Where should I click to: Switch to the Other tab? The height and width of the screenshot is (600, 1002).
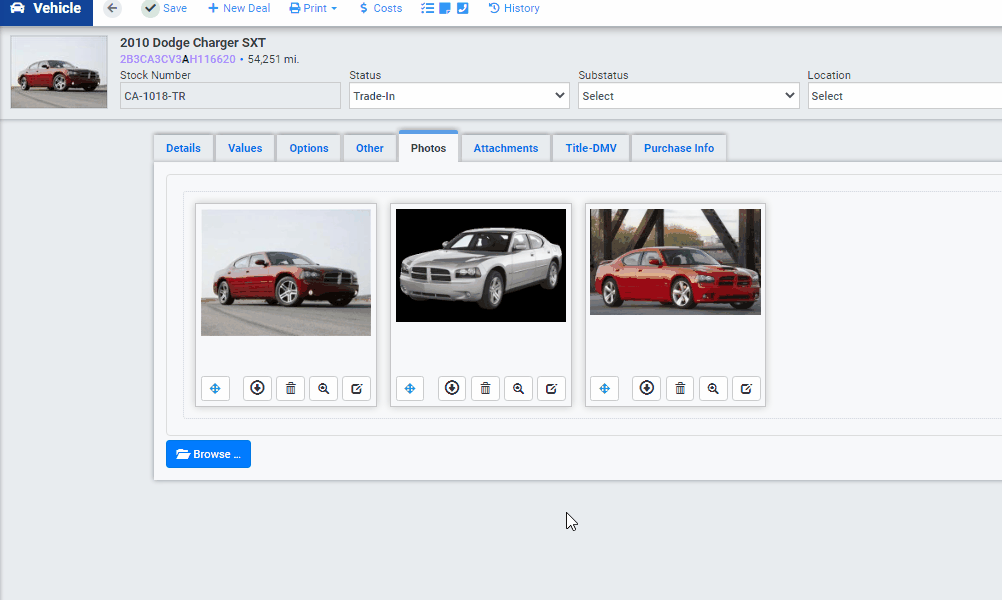pyautogui.click(x=369, y=148)
